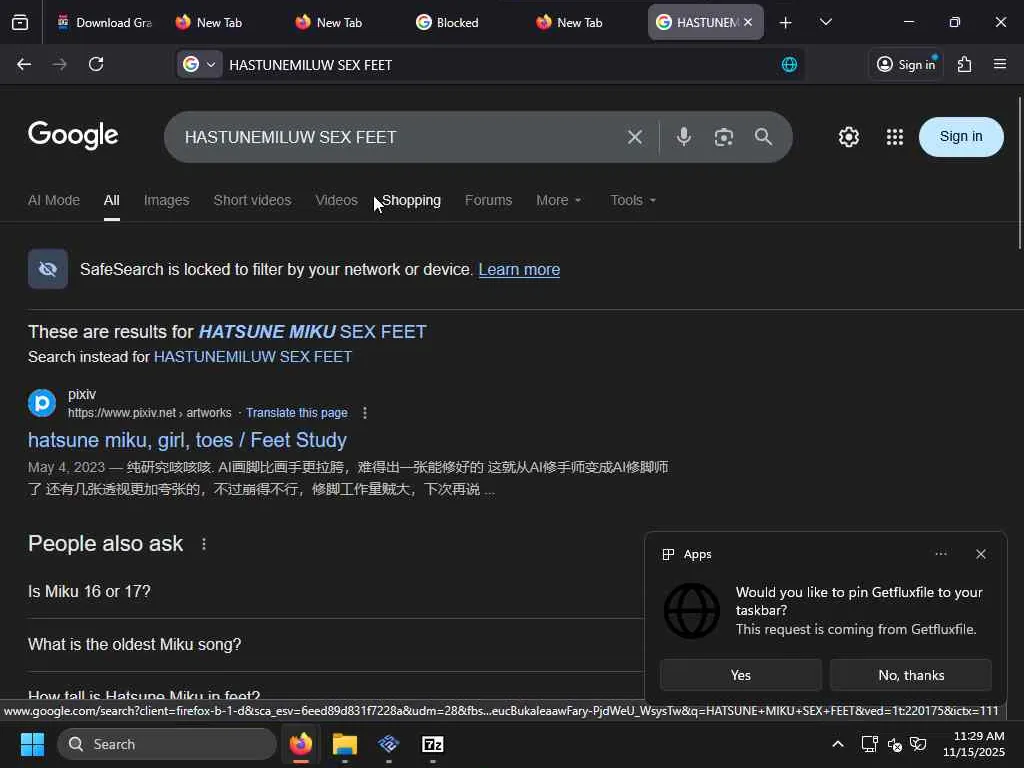Open People also ask options menu
1024x768 pixels.
[204, 544]
